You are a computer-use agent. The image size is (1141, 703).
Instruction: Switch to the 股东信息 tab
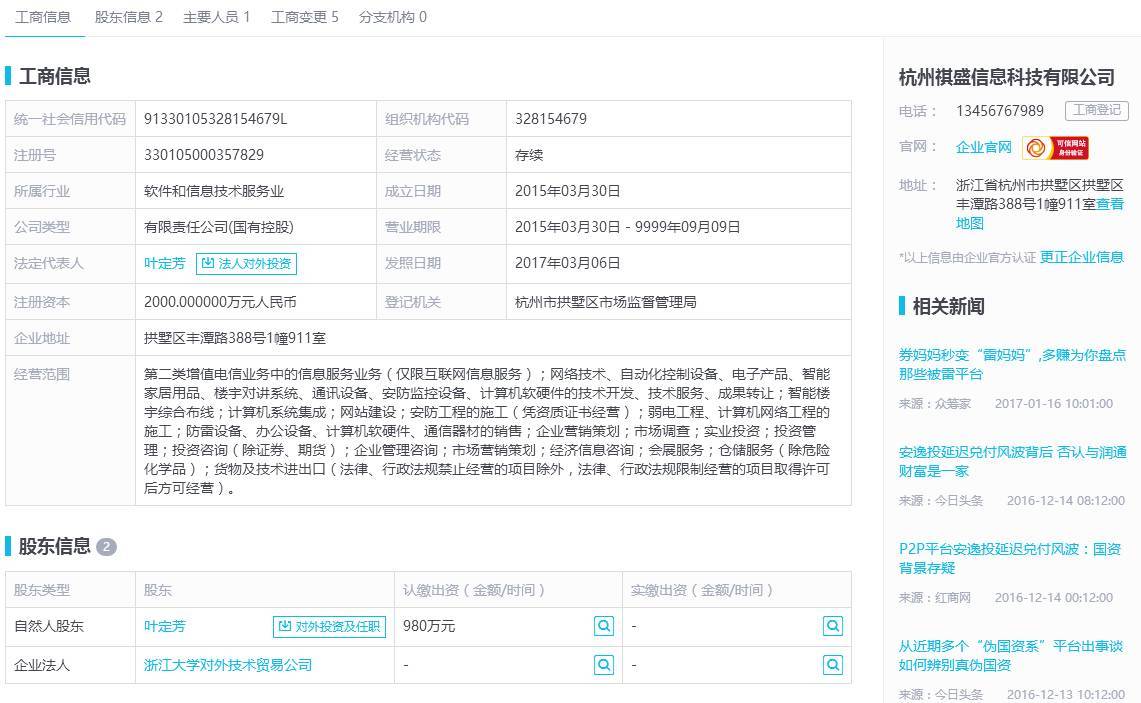coord(128,17)
